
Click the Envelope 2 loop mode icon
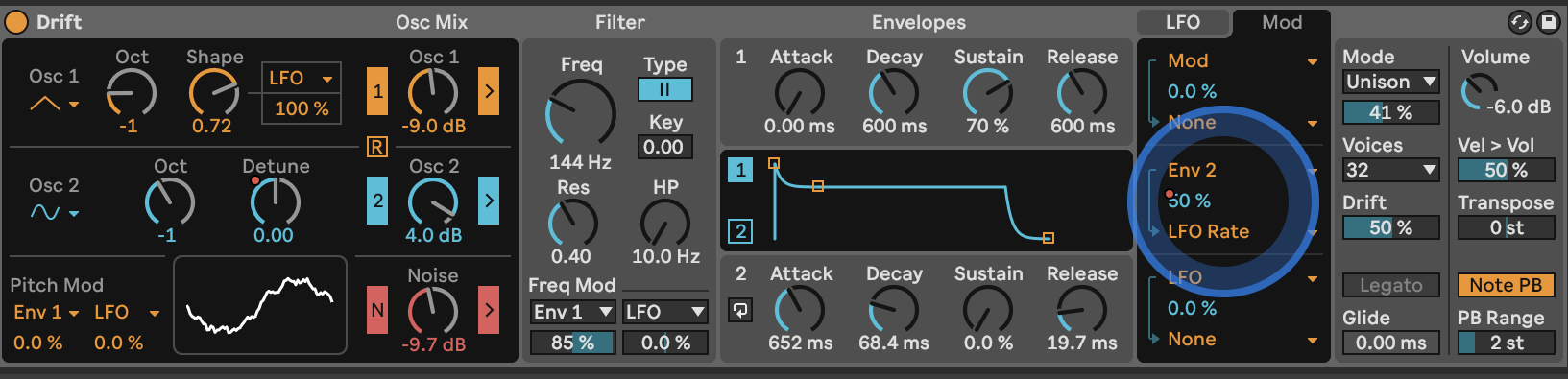coord(740,310)
